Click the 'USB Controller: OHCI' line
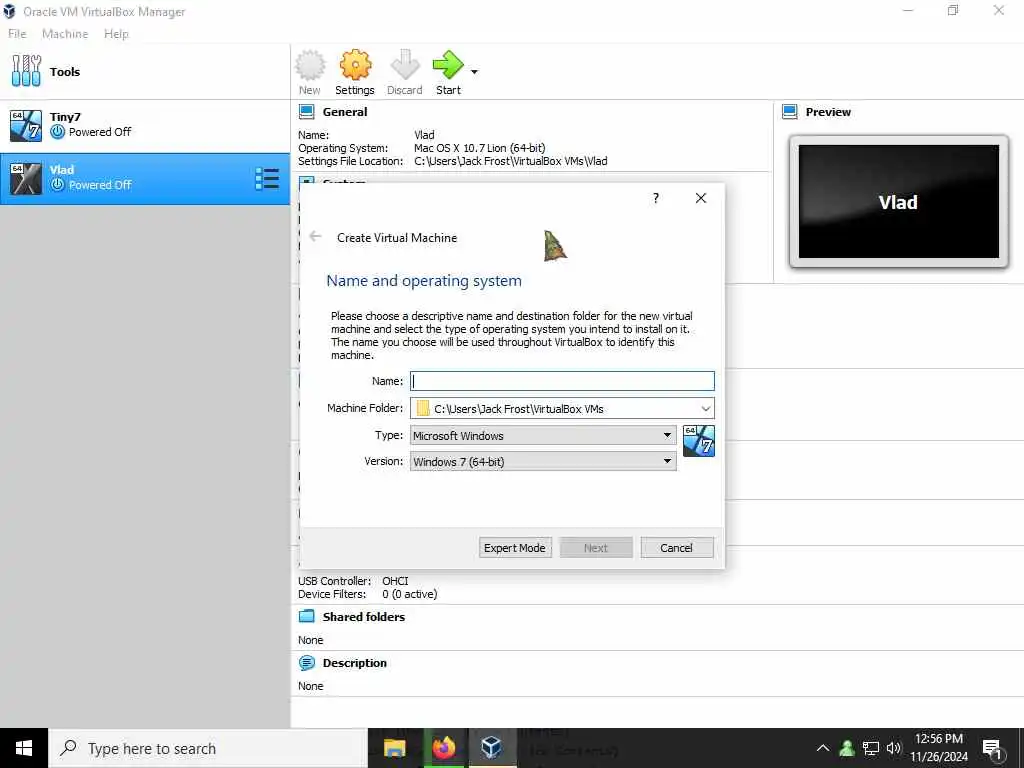This screenshot has width=1024, height=768. click(x=353, y=581)
